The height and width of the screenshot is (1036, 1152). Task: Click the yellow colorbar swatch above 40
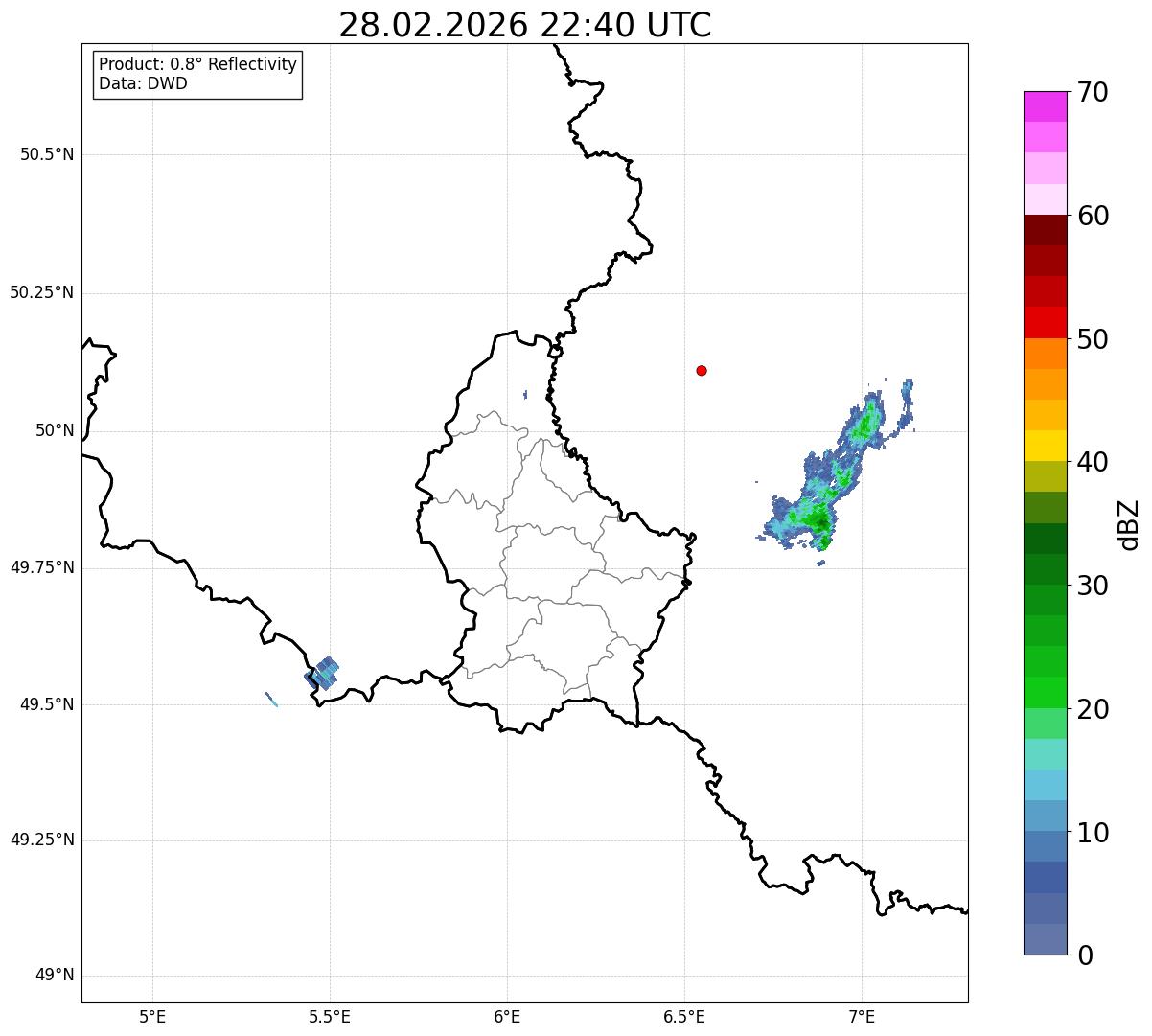(1045, 446)
